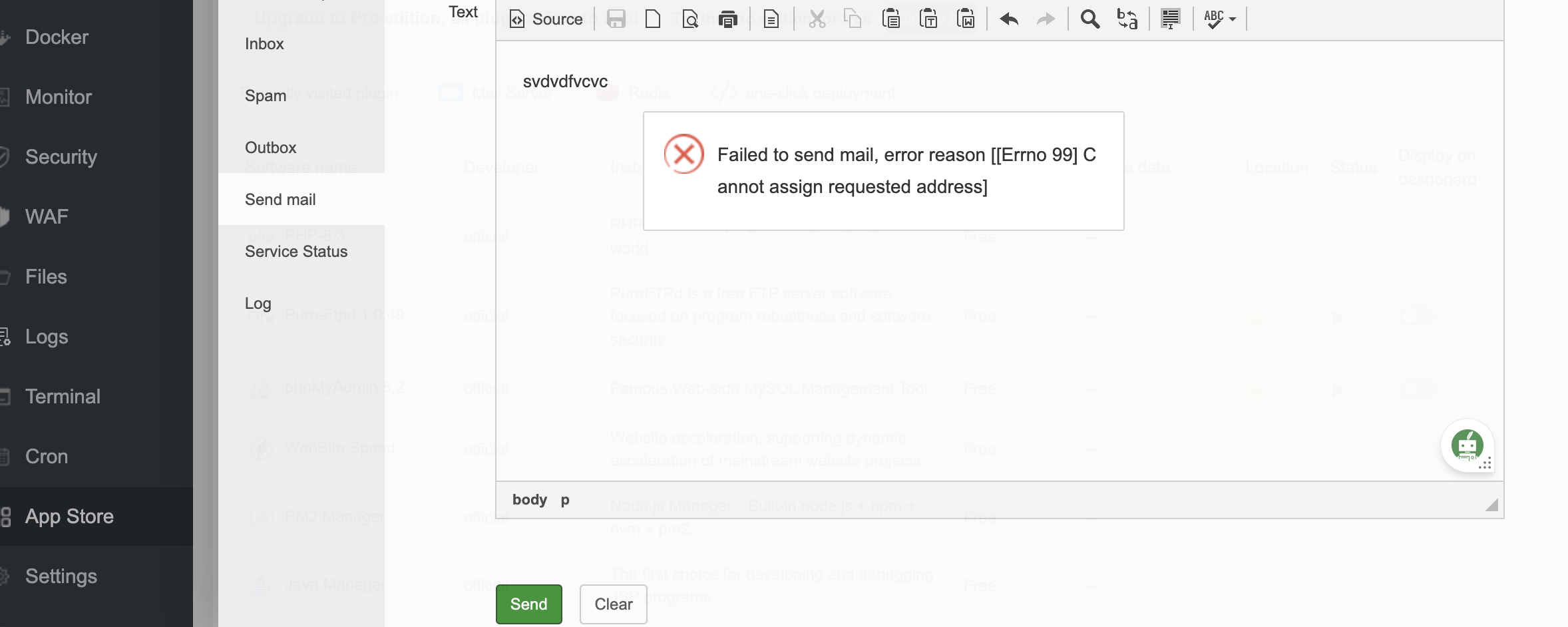Screen dimensions: 1568x627
Task: Select the Paste from Word icon
Action: point(966,19)
